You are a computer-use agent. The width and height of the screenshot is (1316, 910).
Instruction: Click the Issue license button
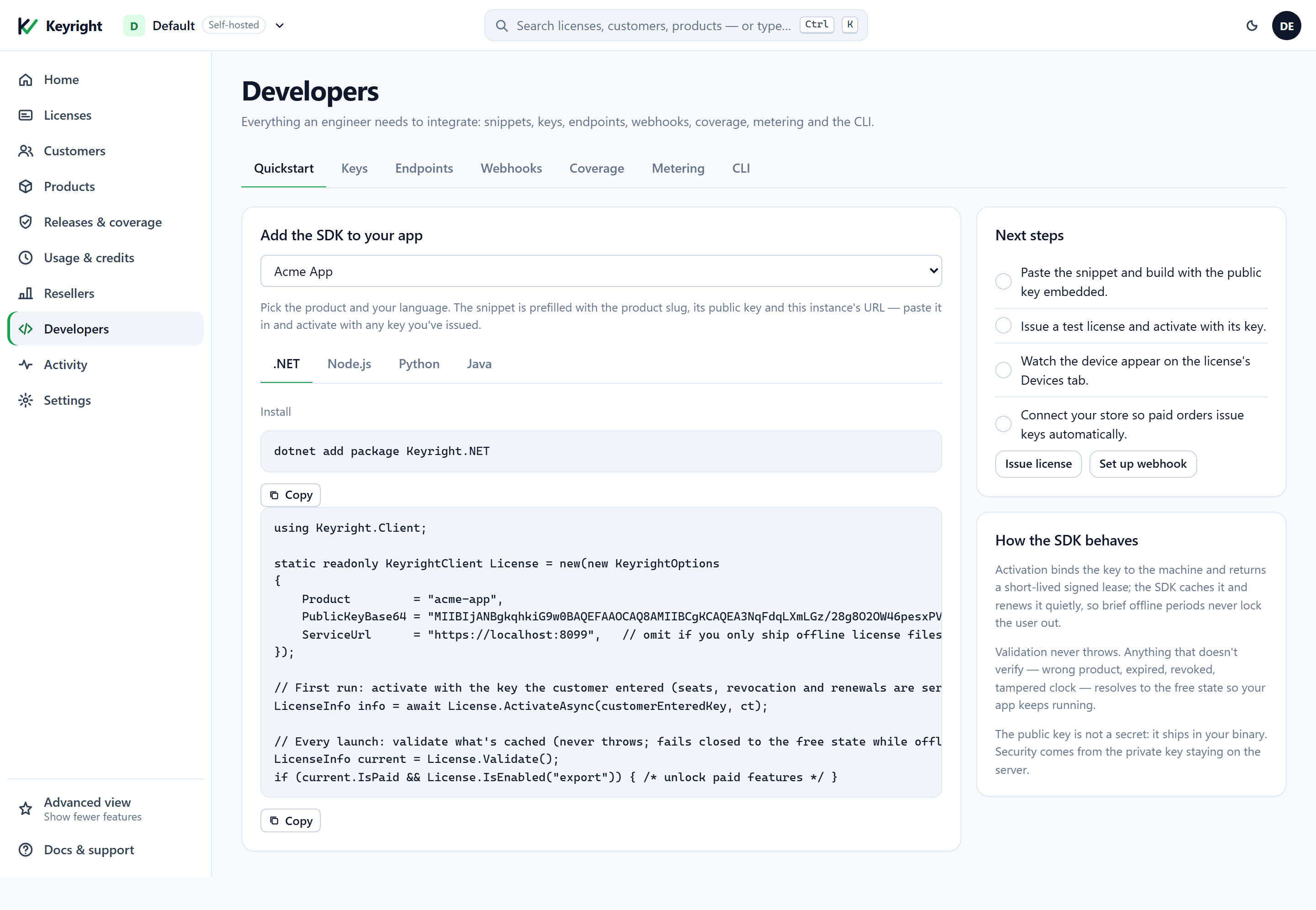(1038, 464)
